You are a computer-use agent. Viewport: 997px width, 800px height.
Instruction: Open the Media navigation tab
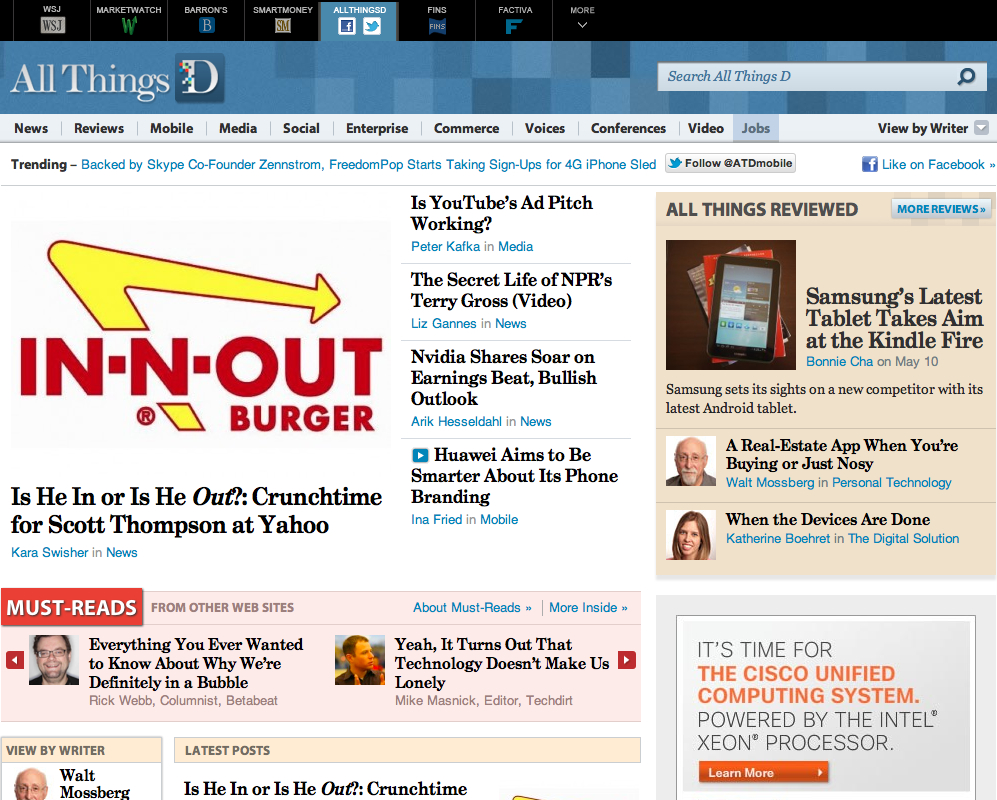(238, 128)
